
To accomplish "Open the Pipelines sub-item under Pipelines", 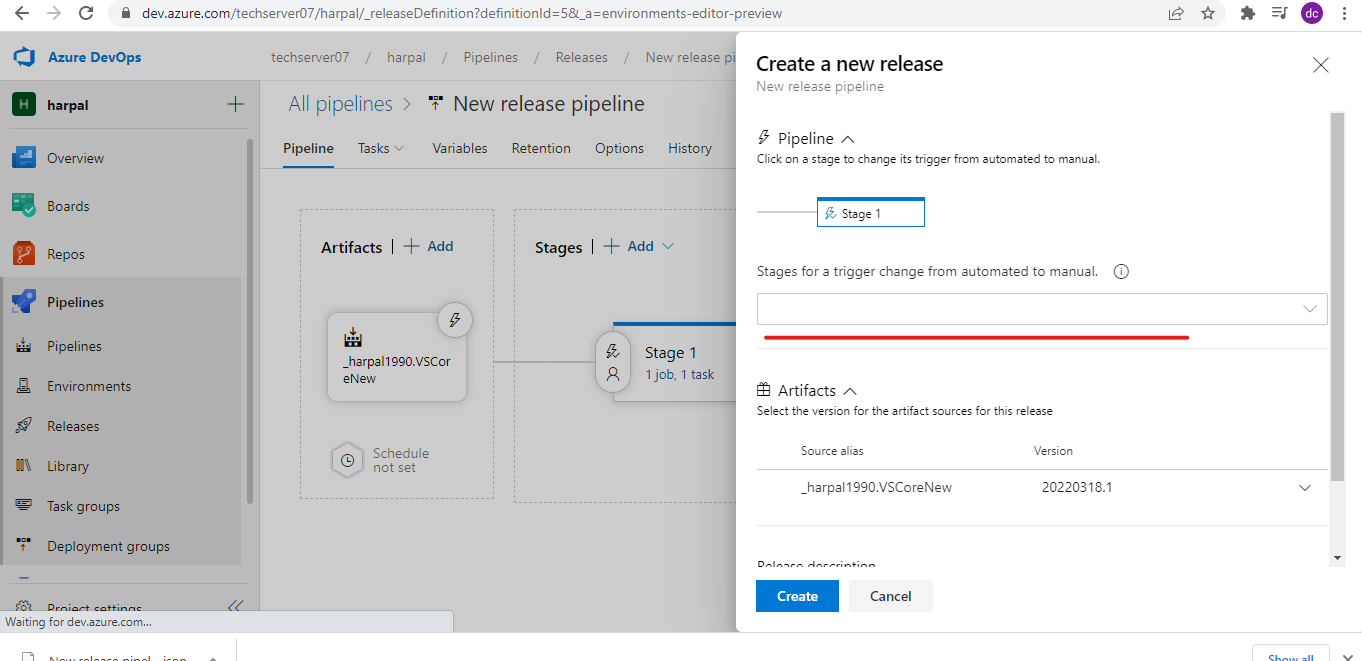I will 74,346.
